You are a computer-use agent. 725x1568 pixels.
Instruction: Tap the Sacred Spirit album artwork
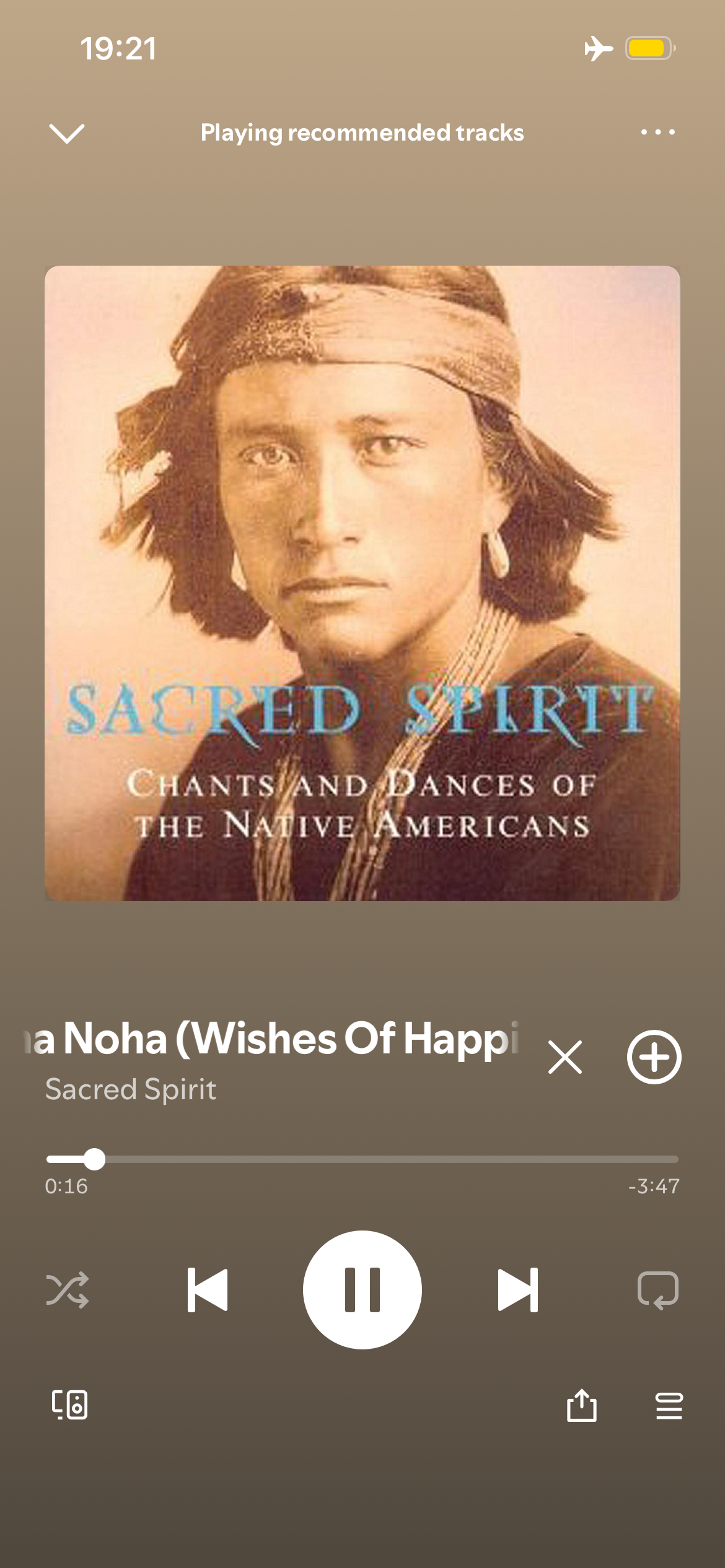(362, 583)
